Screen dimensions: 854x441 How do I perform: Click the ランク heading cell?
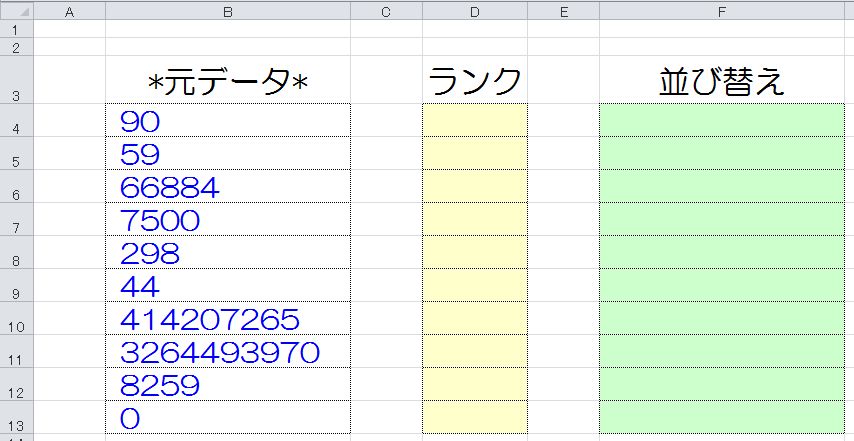pyautogui.click(x=474, y=79)
